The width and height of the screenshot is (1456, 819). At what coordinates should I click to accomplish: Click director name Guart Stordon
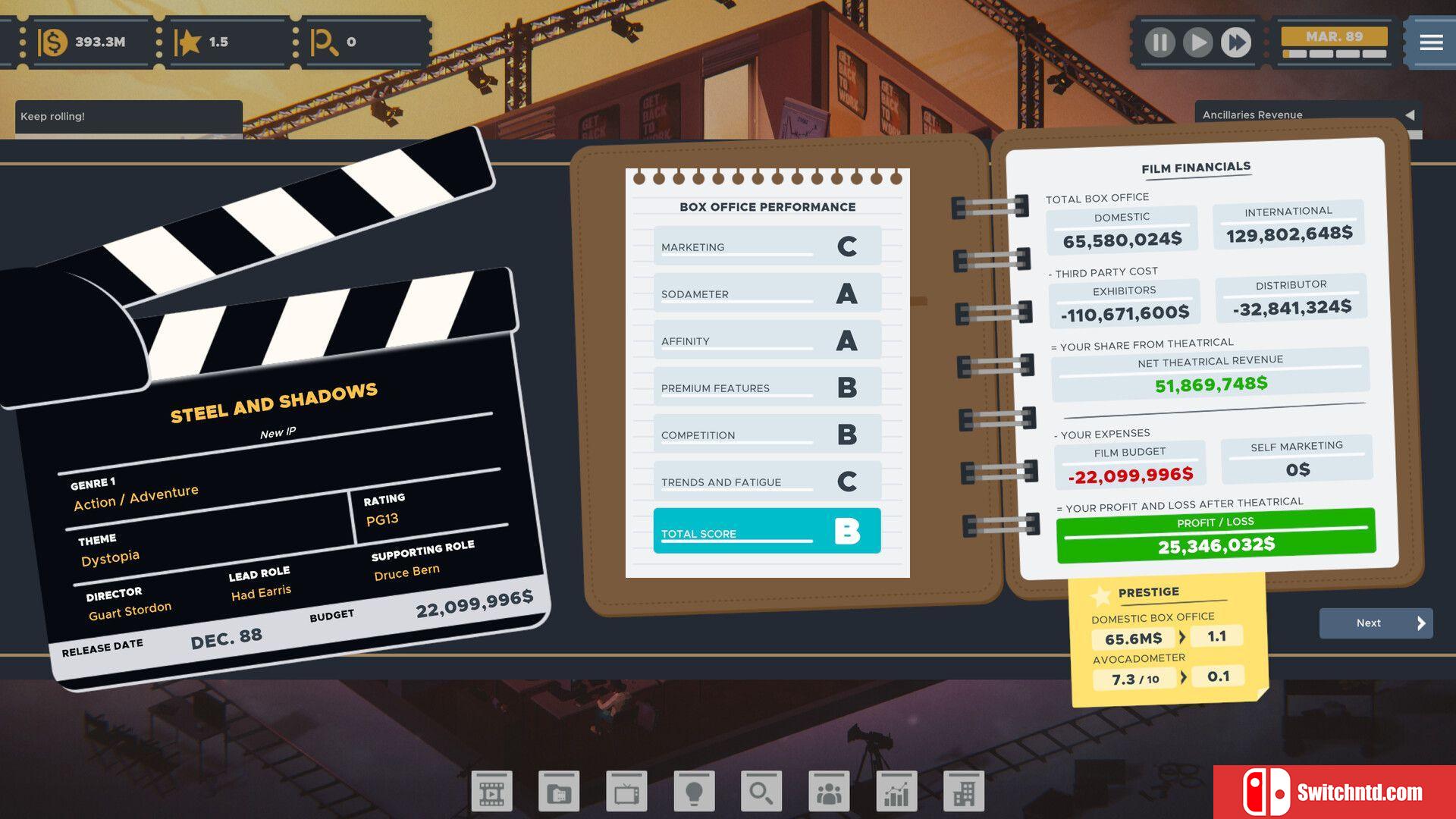tap(130, 610)
